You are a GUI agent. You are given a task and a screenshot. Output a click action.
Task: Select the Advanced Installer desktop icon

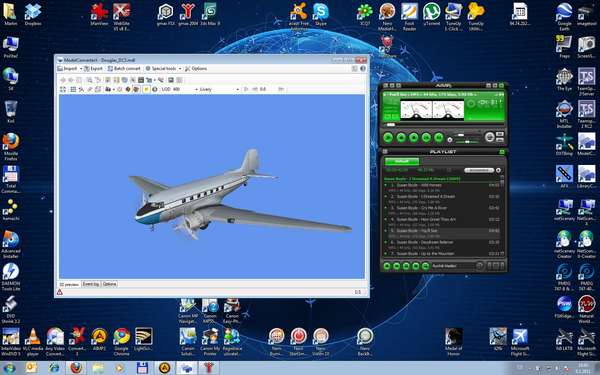[x=11, y=244]
